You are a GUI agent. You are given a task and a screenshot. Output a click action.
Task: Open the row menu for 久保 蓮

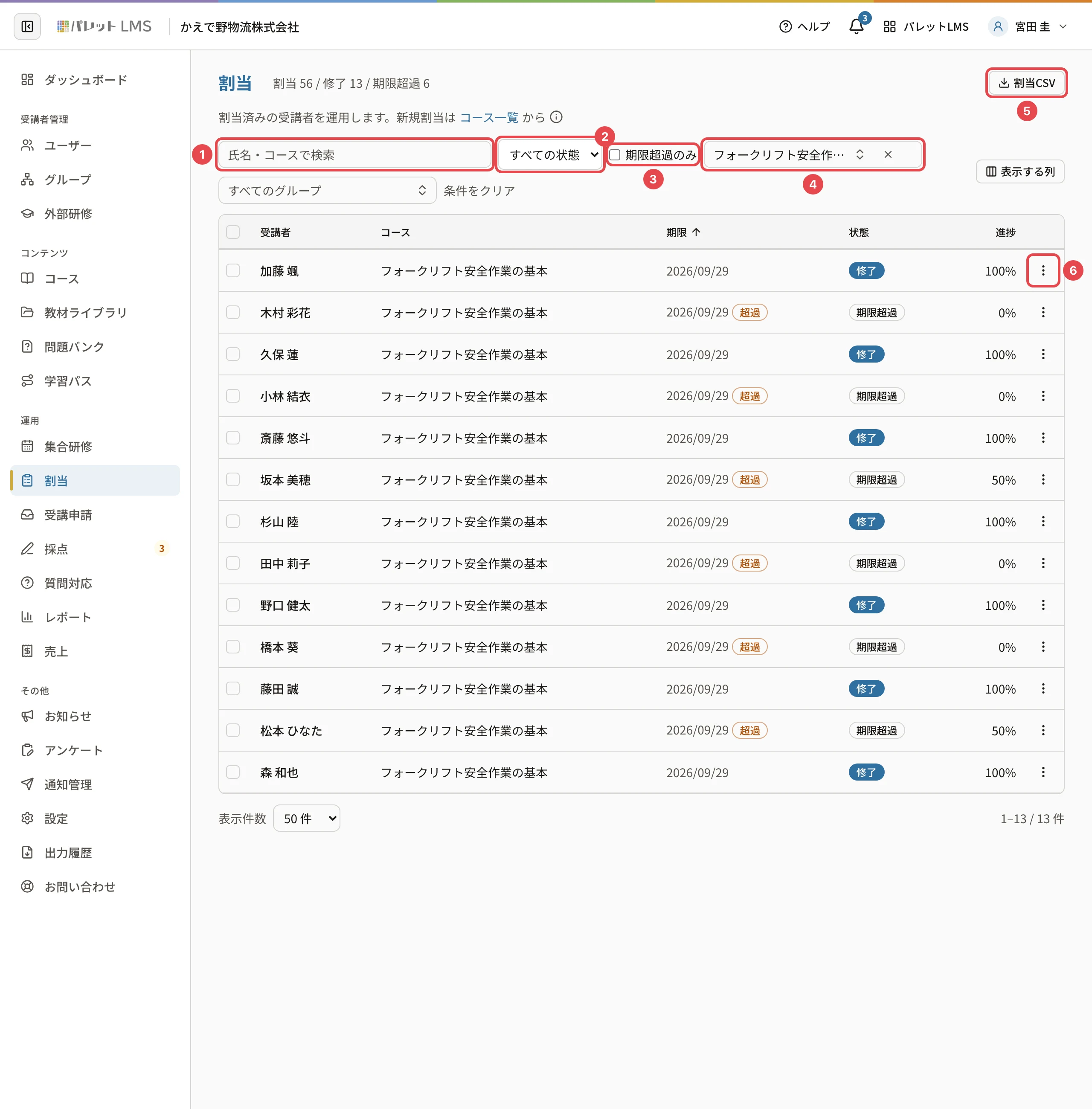coord(1043,354)
